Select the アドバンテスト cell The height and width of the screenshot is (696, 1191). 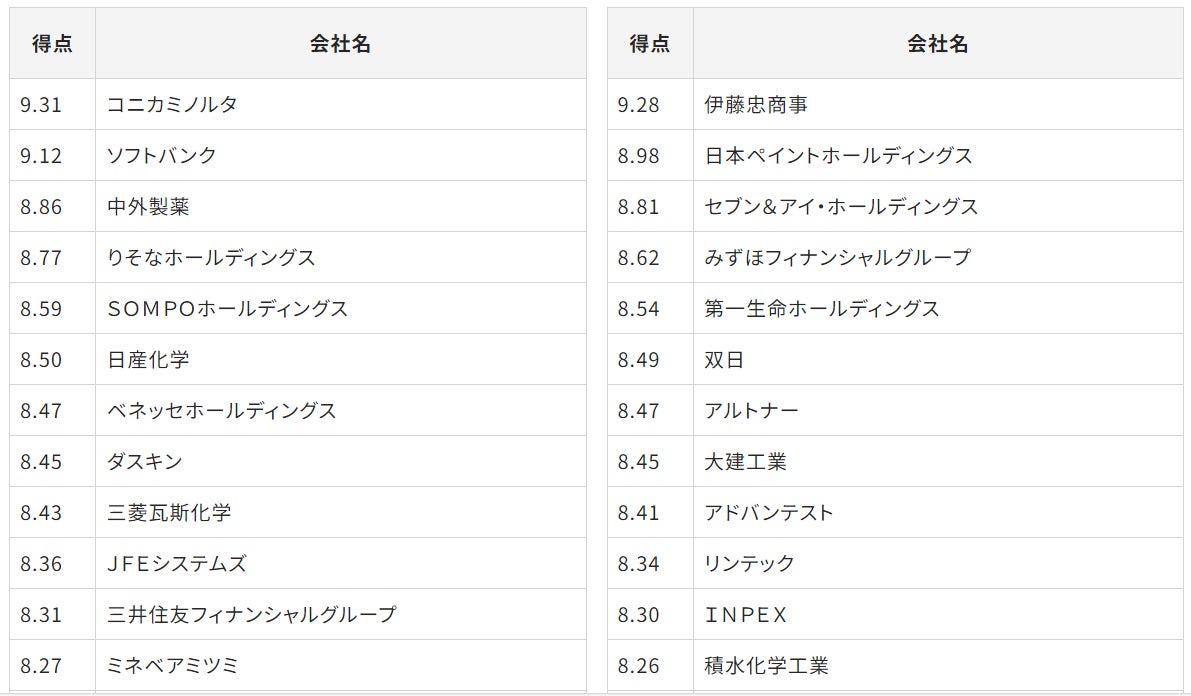pos(768,512)
